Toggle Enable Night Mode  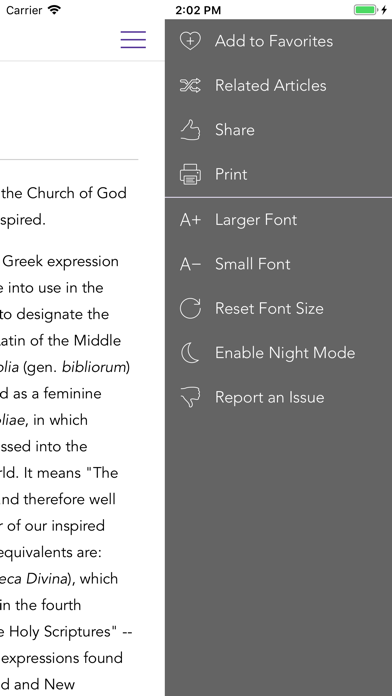[x=278, y=353]
